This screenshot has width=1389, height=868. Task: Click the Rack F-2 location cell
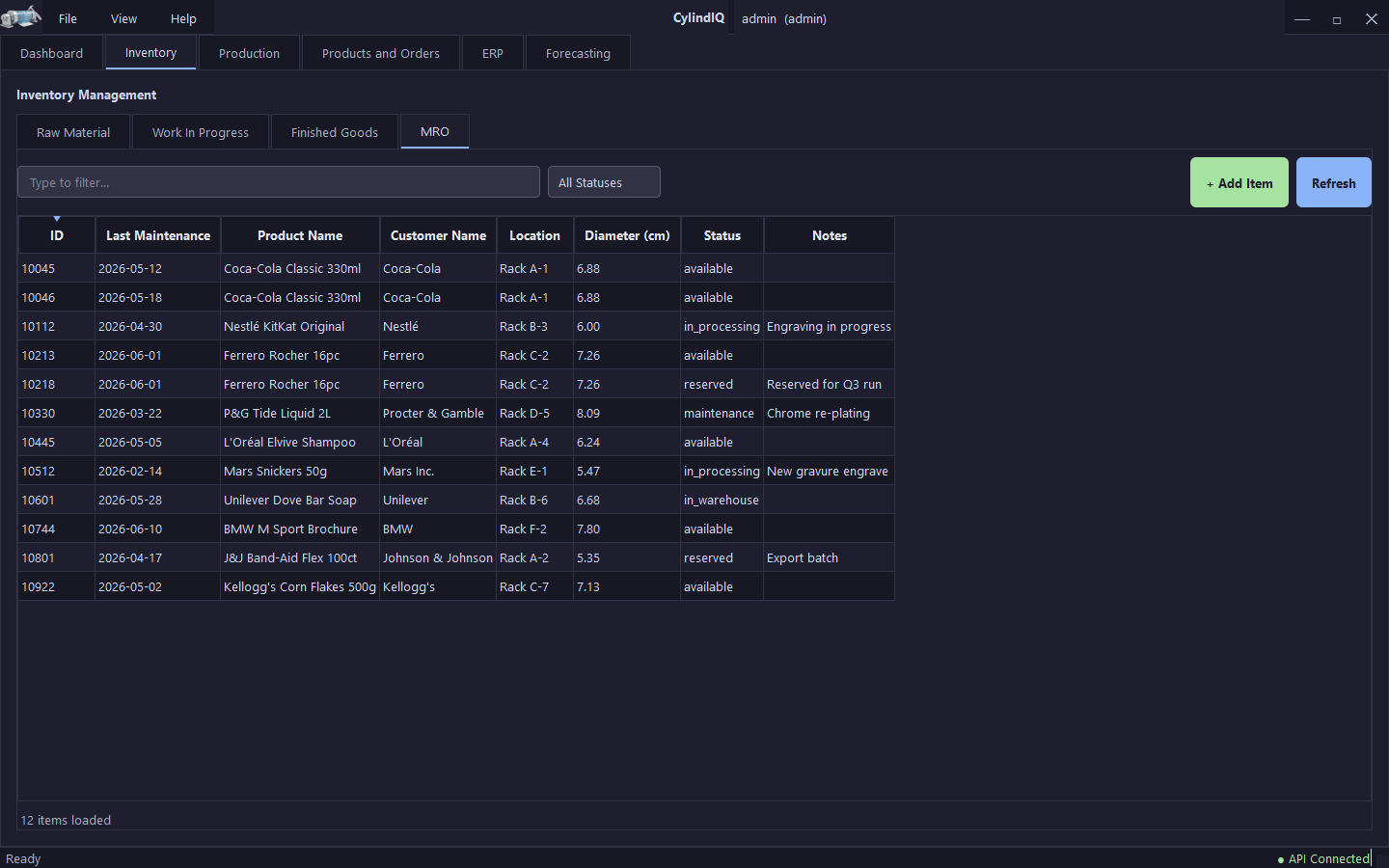pyautogui.click(x=534, y=529)
